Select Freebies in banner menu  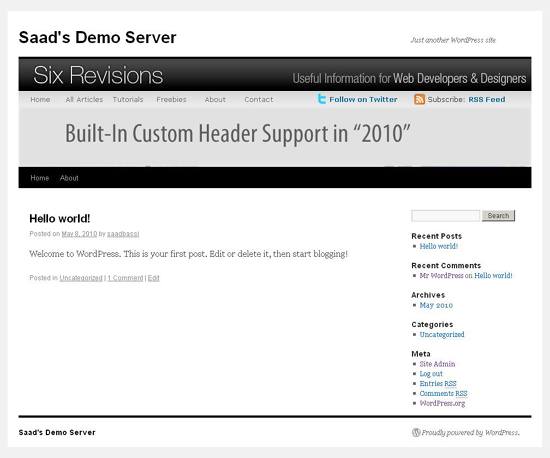coord(172,100)
